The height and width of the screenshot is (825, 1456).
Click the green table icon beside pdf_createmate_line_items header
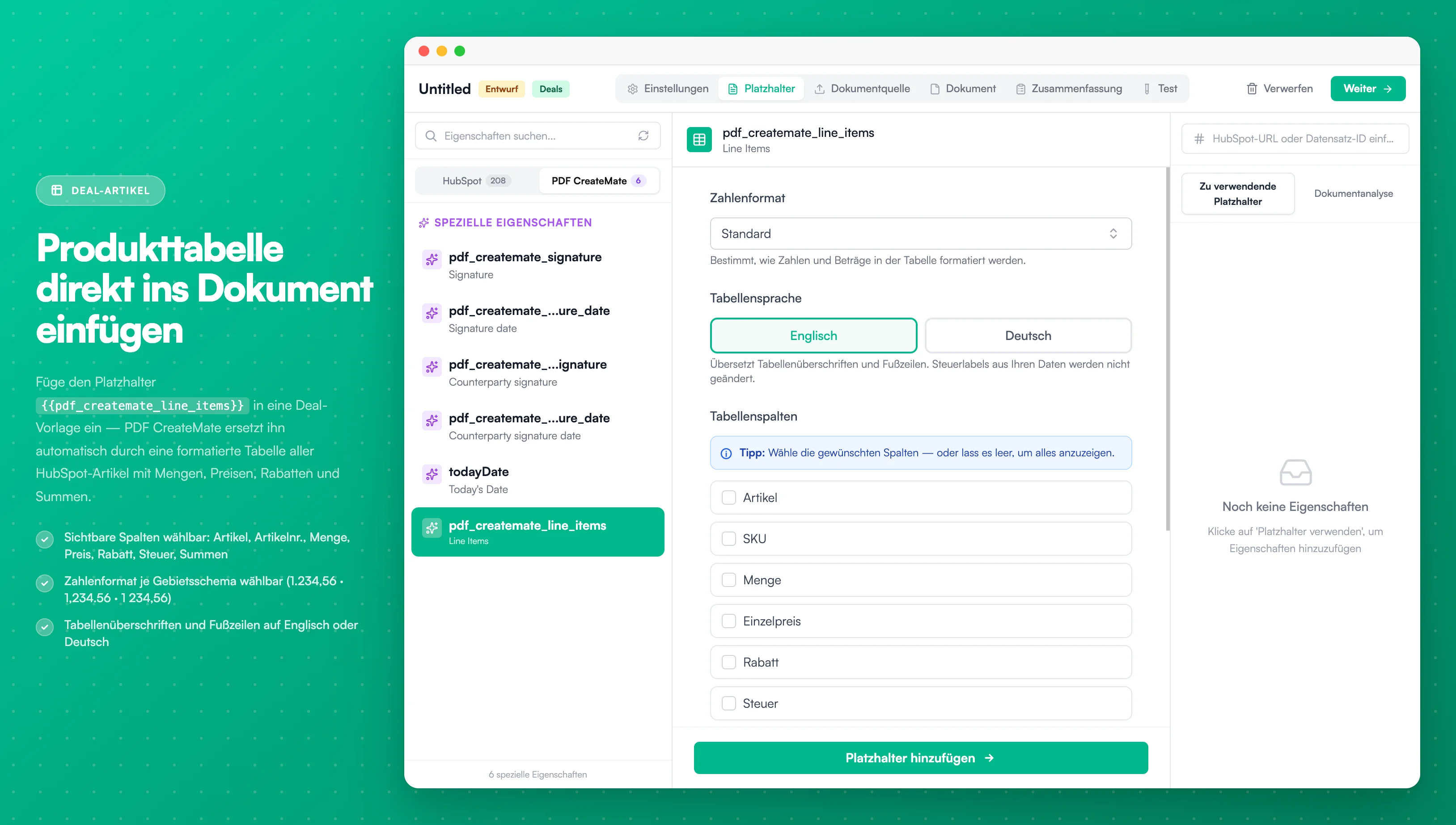coord(699,140)
